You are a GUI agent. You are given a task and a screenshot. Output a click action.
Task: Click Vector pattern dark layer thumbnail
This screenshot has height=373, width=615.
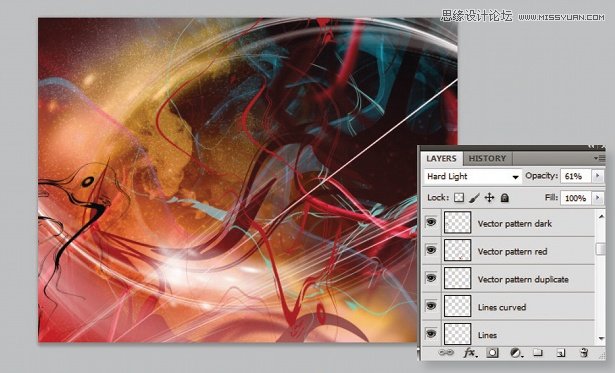457,223
